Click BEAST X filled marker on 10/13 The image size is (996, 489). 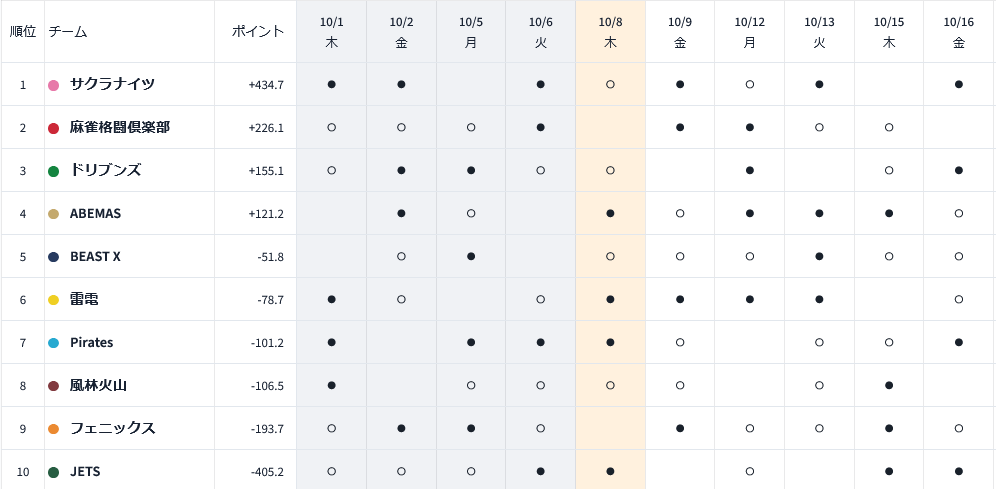[819, 257]
